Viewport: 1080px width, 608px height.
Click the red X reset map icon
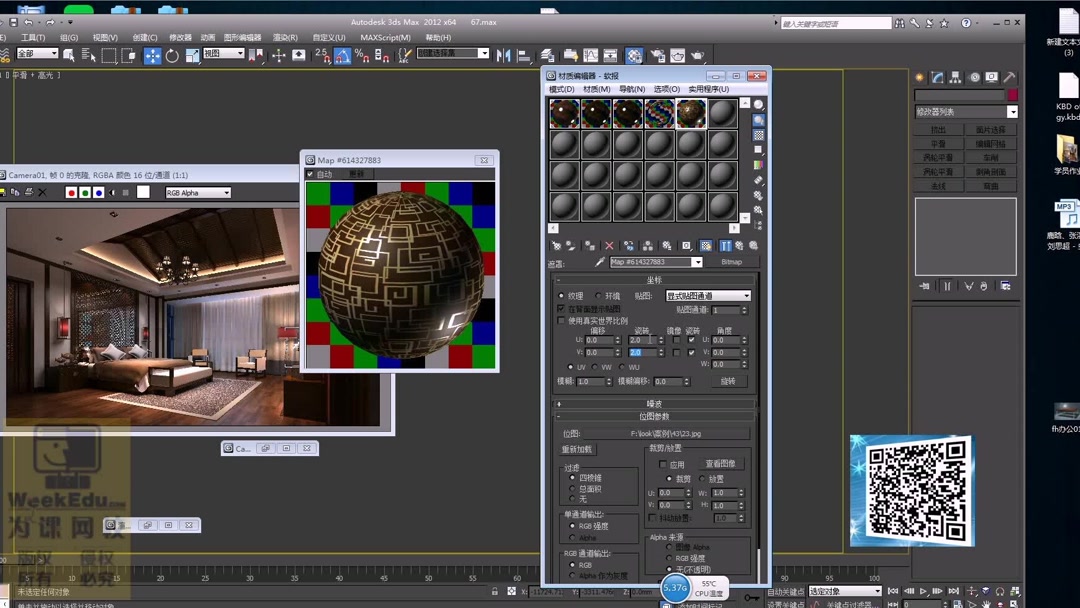[609, 246]
